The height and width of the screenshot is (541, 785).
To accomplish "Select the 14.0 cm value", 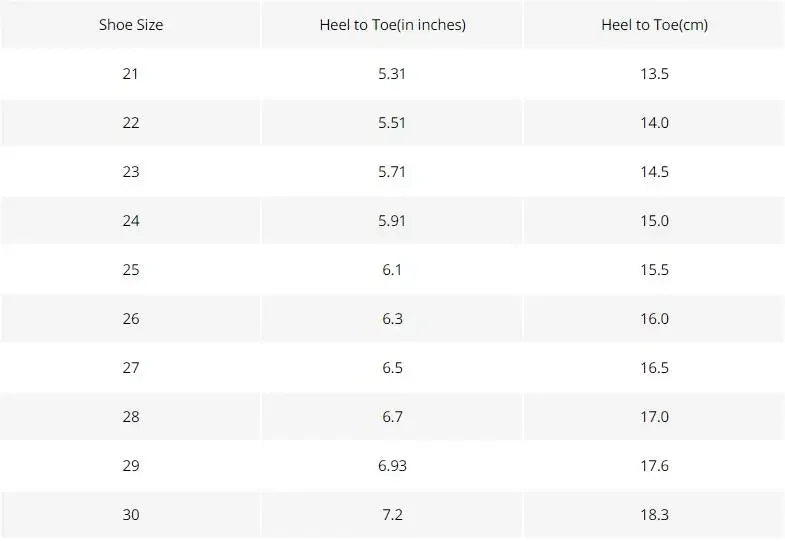I will [x=654, y=123].
